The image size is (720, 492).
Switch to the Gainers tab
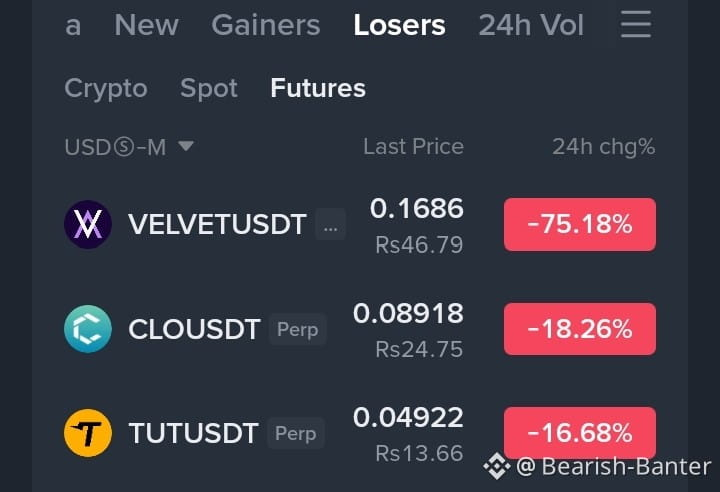(x=265, y=25)
